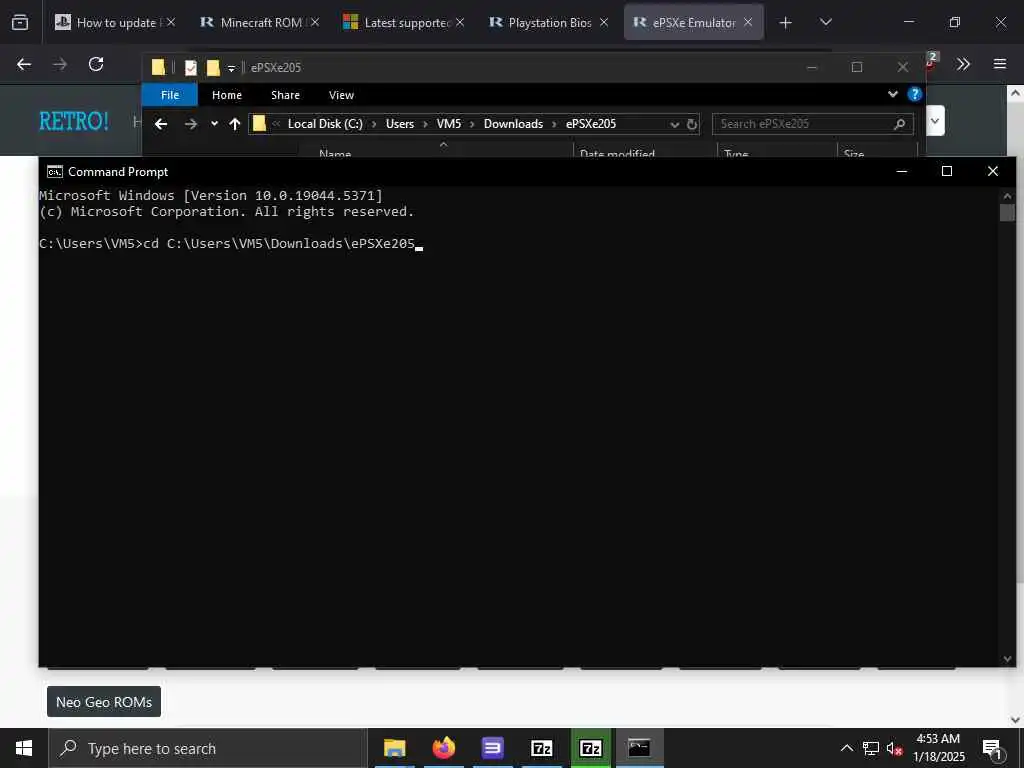Close the ePSXe Emulator browser tab
The height and width of the screenshot is (768, 1024).
click(748, 22)
